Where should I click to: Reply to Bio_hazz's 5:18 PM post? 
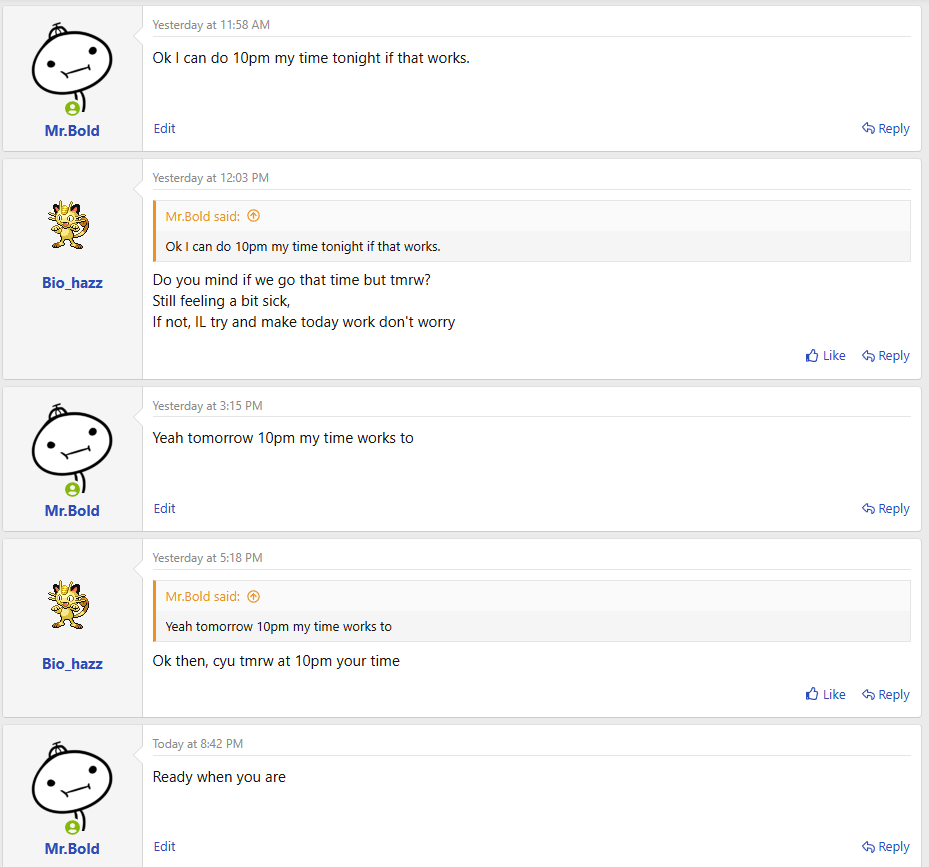[886, 695]
